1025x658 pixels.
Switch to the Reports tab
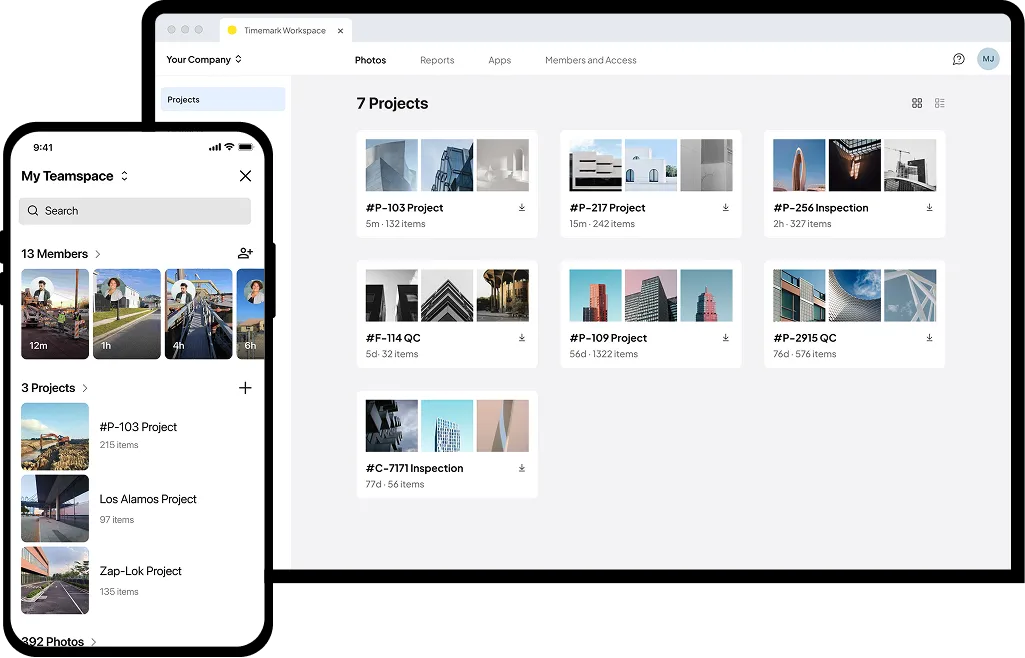pos(437,60)
